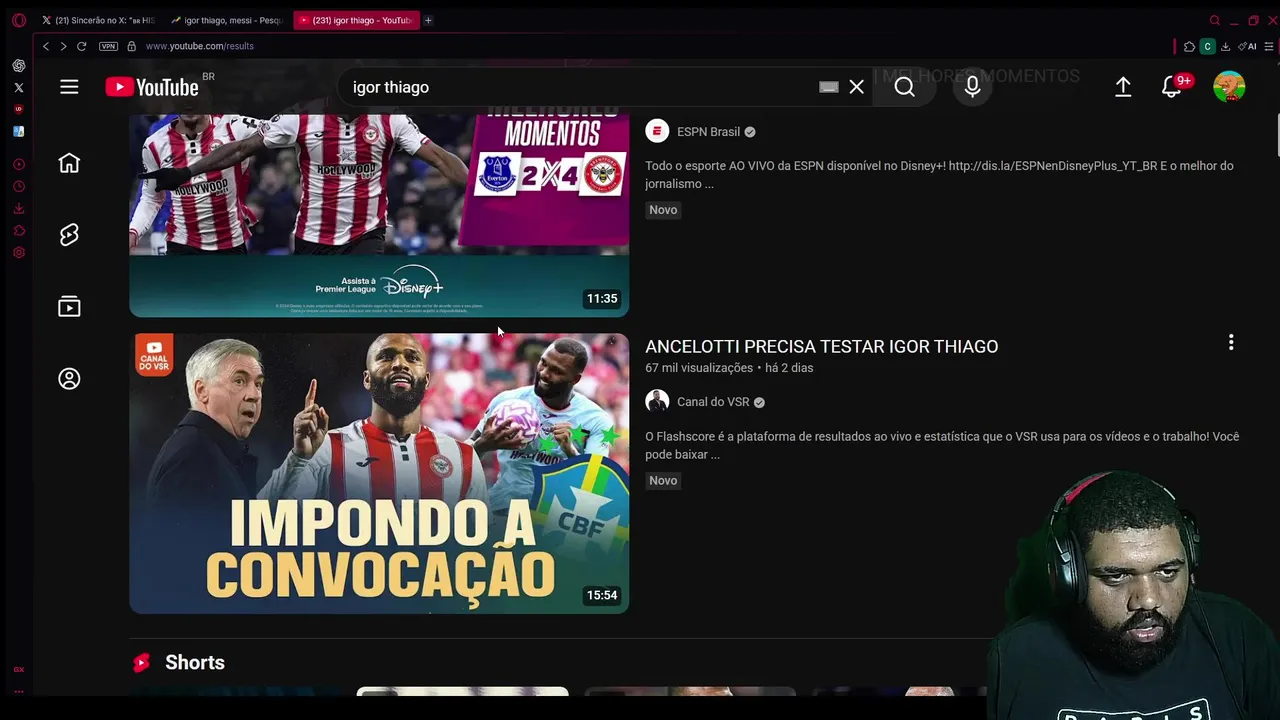Open Shorts from the mini sidebar
The height and width of the screenshot is (720, 1280).
69,234
